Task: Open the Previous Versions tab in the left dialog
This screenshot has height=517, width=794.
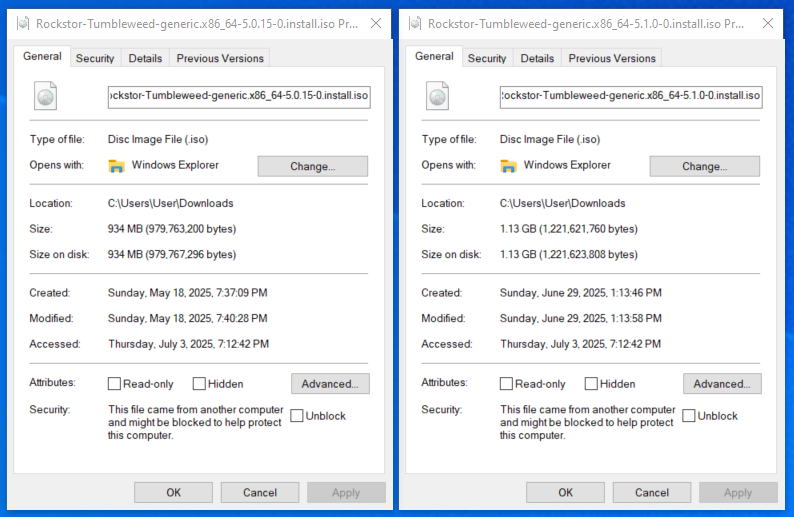Action: (x=220, y=58)
